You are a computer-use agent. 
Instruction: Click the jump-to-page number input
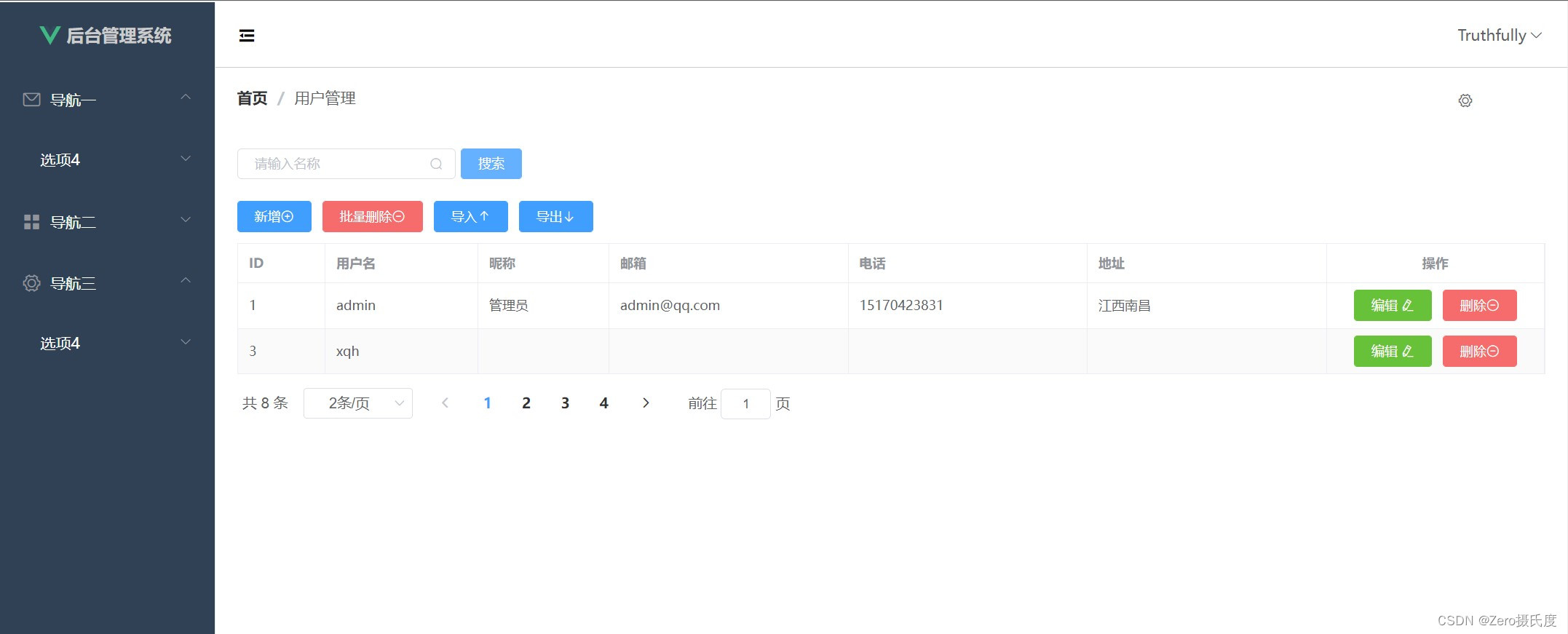pos(745,403)
